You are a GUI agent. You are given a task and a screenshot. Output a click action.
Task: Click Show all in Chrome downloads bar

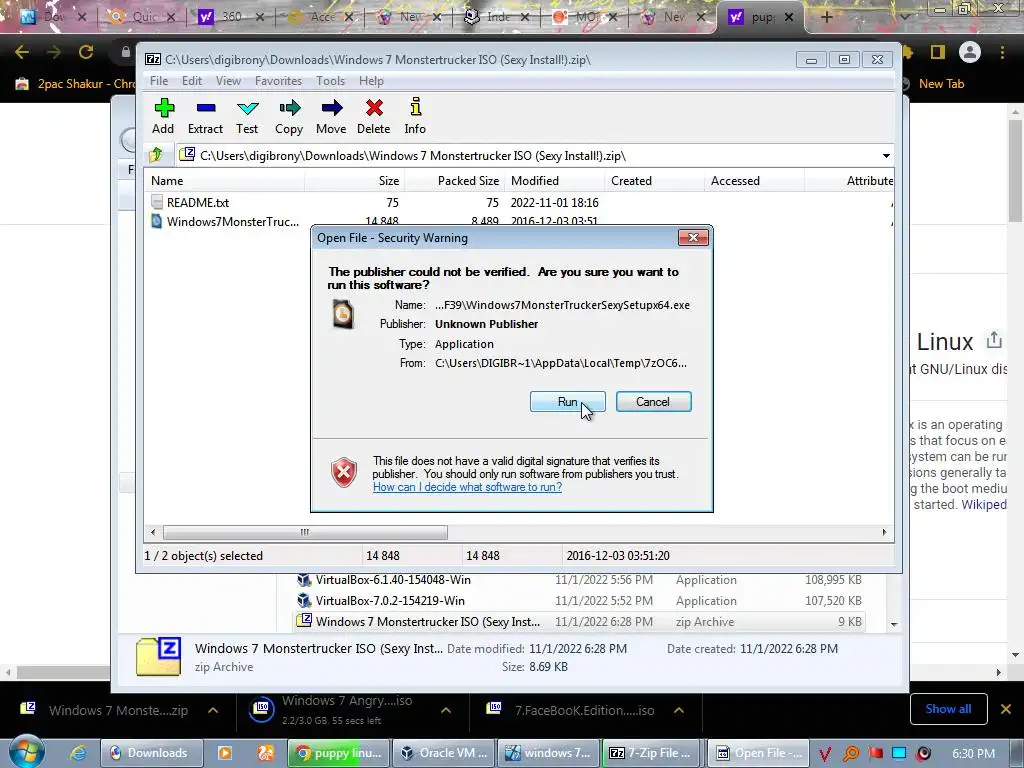[948, 709]
